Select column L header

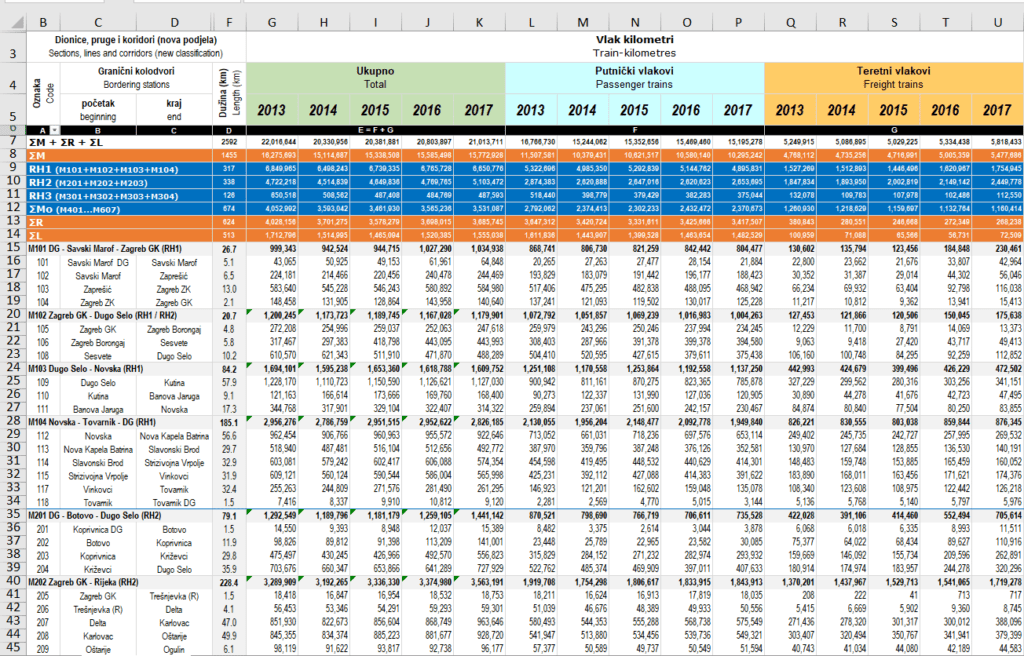tap(531, 22)
